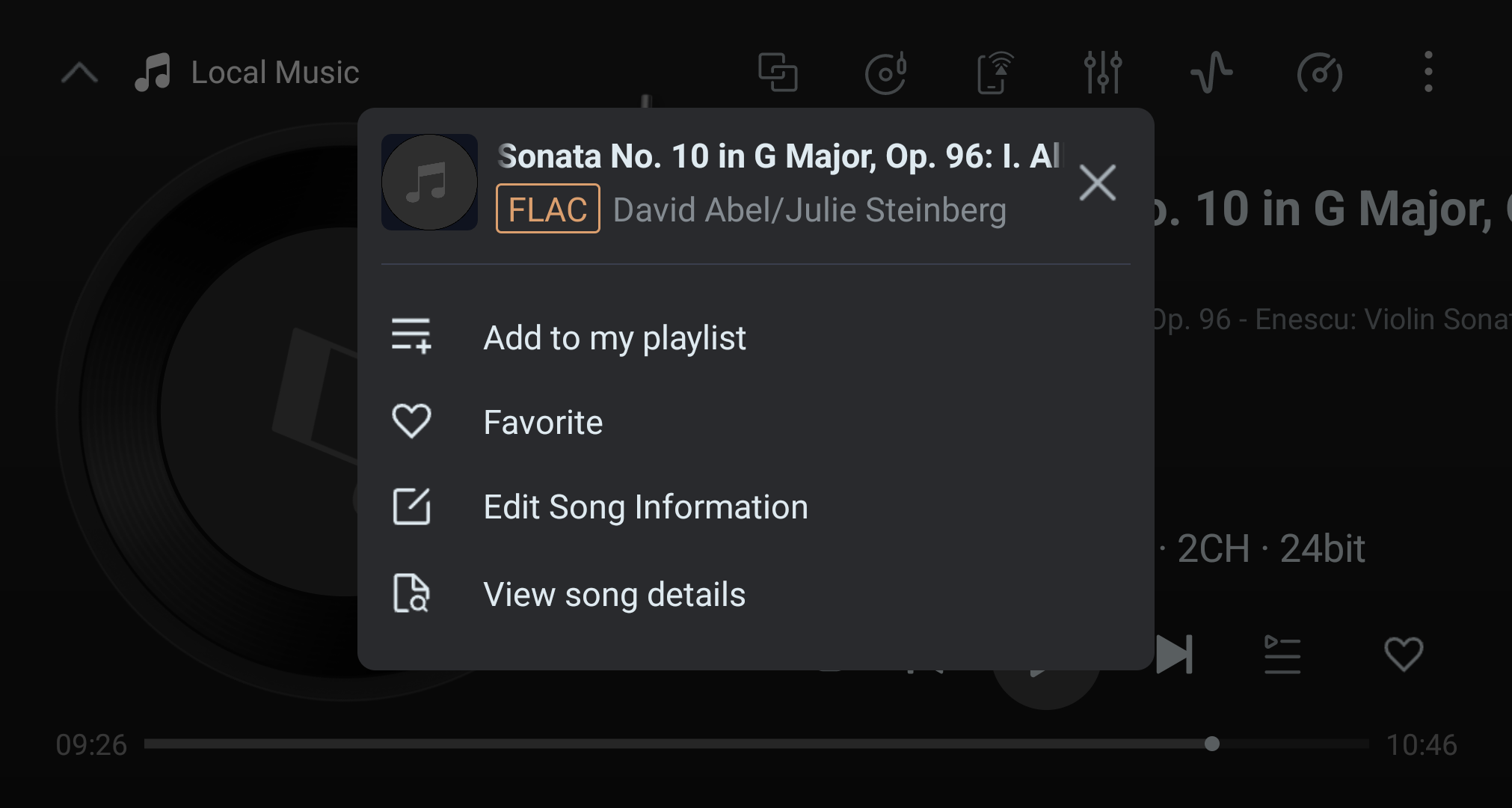The image size is (1512, 808).
Task: Choose View song details
Action: (x=755, y=594)
